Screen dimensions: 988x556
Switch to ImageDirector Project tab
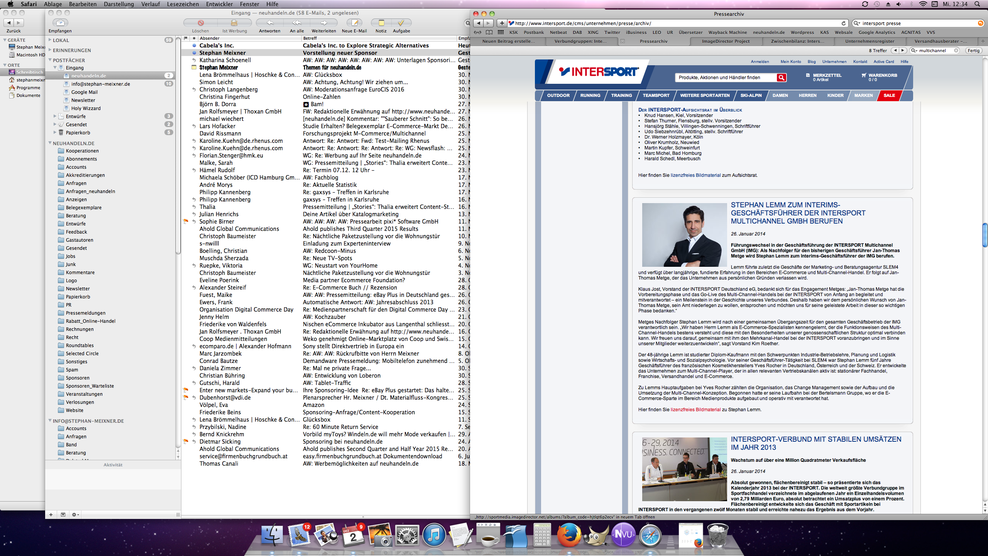[727, 41]
